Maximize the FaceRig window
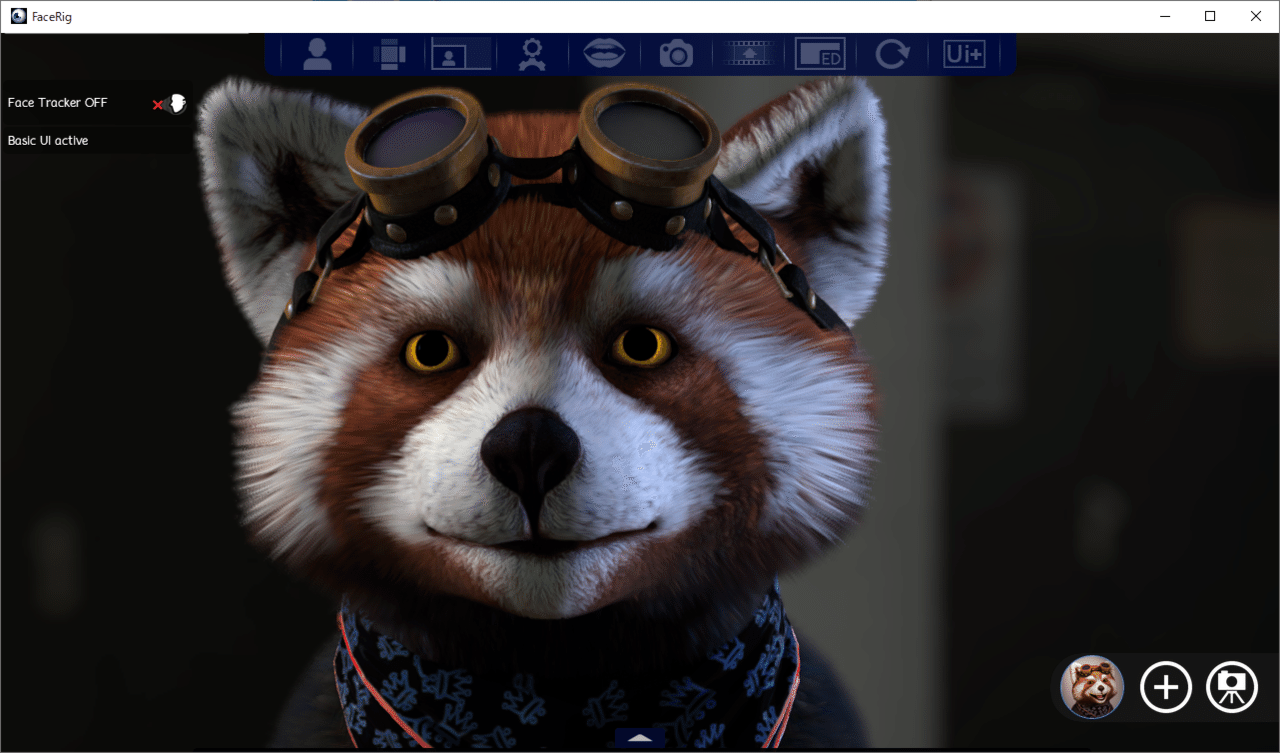Viewport: 1280px width, 753px height. pos(1210,16)
